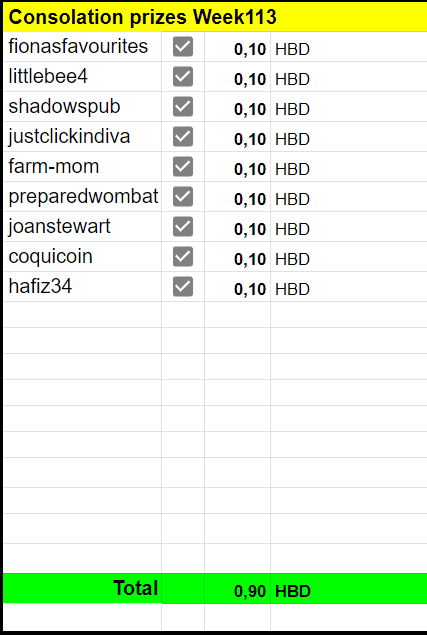Select the Total label cell
The height and width of the screenshot is (635, 427).
tap(82, 588)
